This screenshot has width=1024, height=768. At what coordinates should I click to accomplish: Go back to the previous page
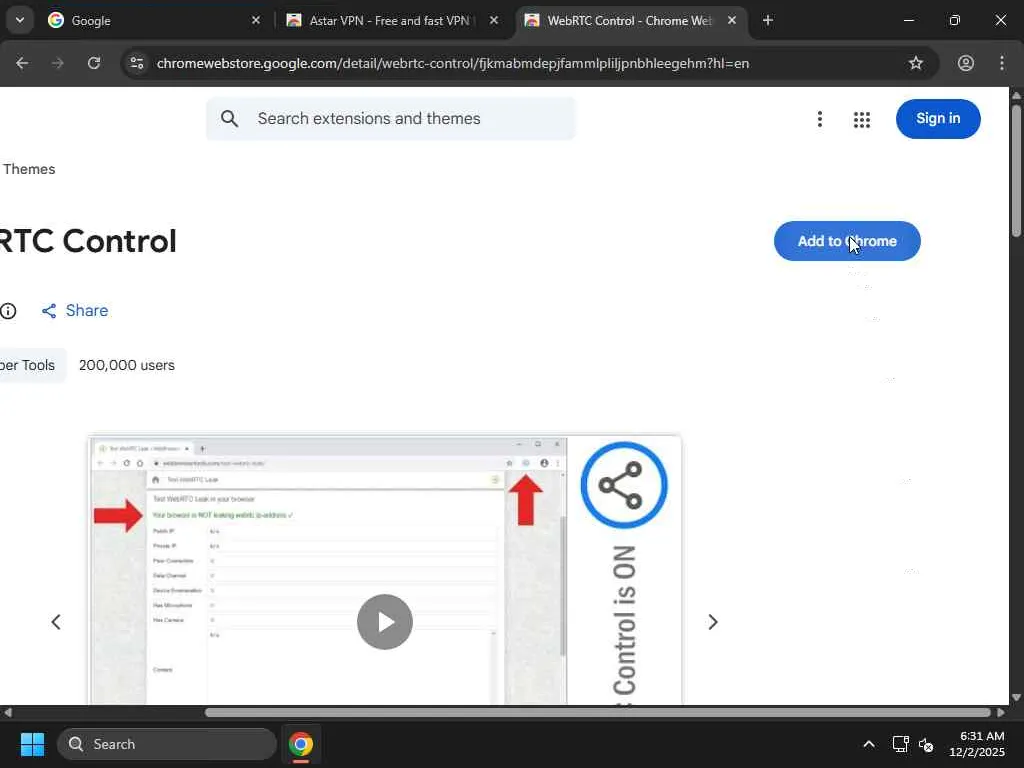tap(22, 63)
